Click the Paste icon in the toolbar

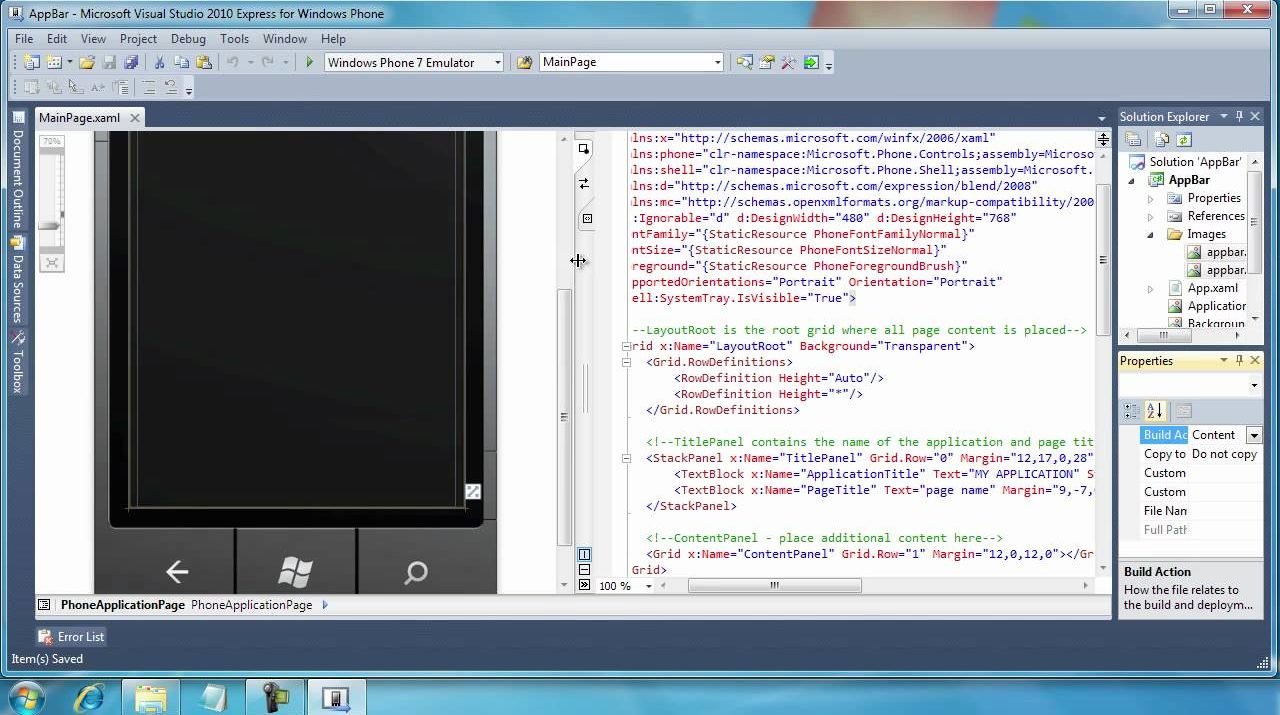204,62
